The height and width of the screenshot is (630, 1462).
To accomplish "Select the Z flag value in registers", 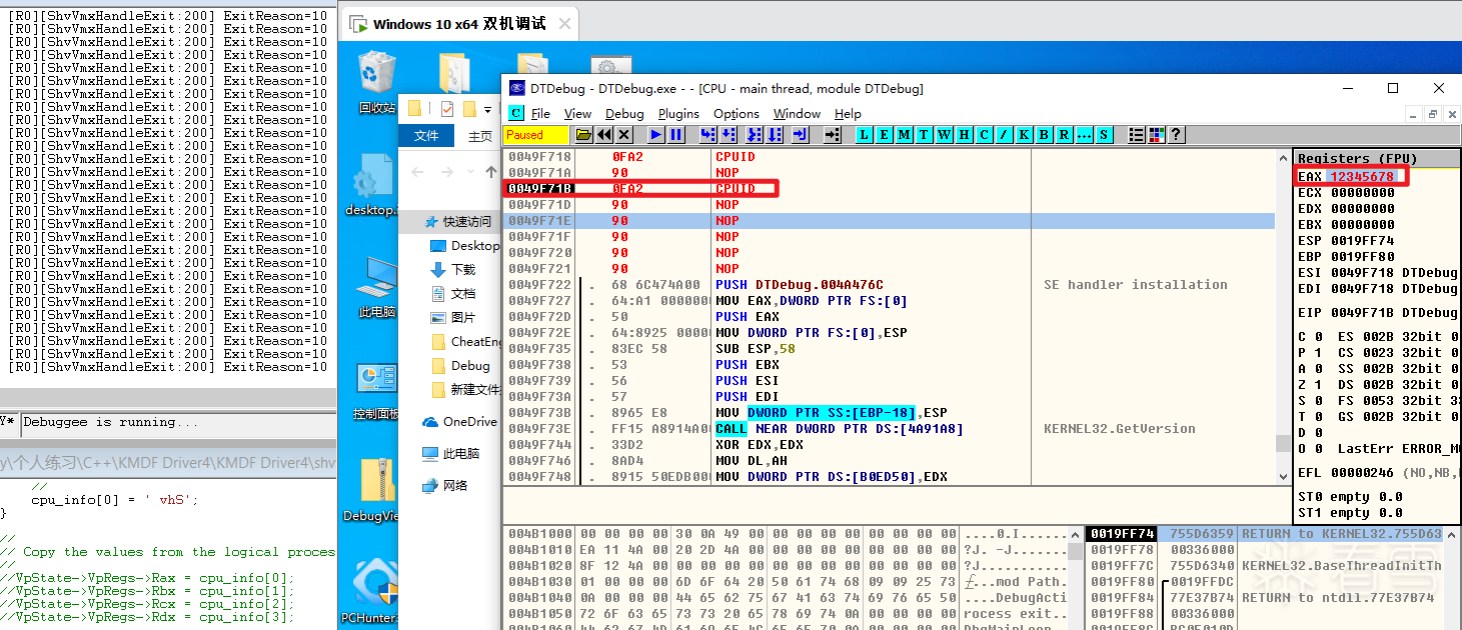I will (x=1317, y=385).
